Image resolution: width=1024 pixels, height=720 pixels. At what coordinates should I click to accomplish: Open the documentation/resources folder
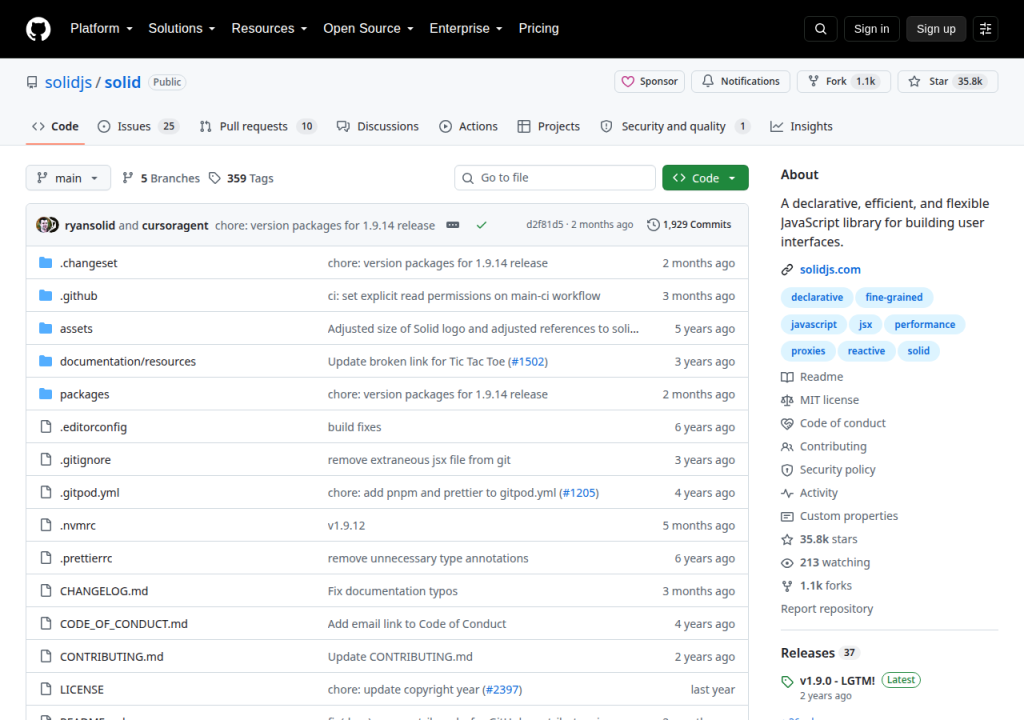tap(128, 361)
